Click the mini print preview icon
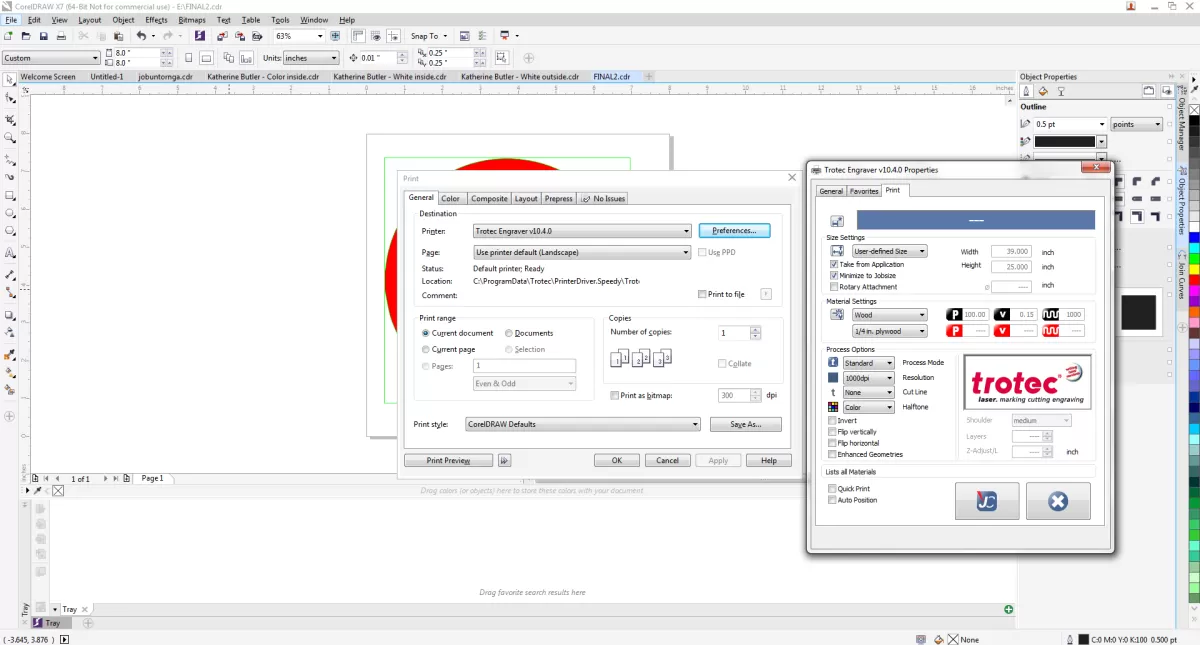Screen dimensions: 1200x645 tap(504, 461)
